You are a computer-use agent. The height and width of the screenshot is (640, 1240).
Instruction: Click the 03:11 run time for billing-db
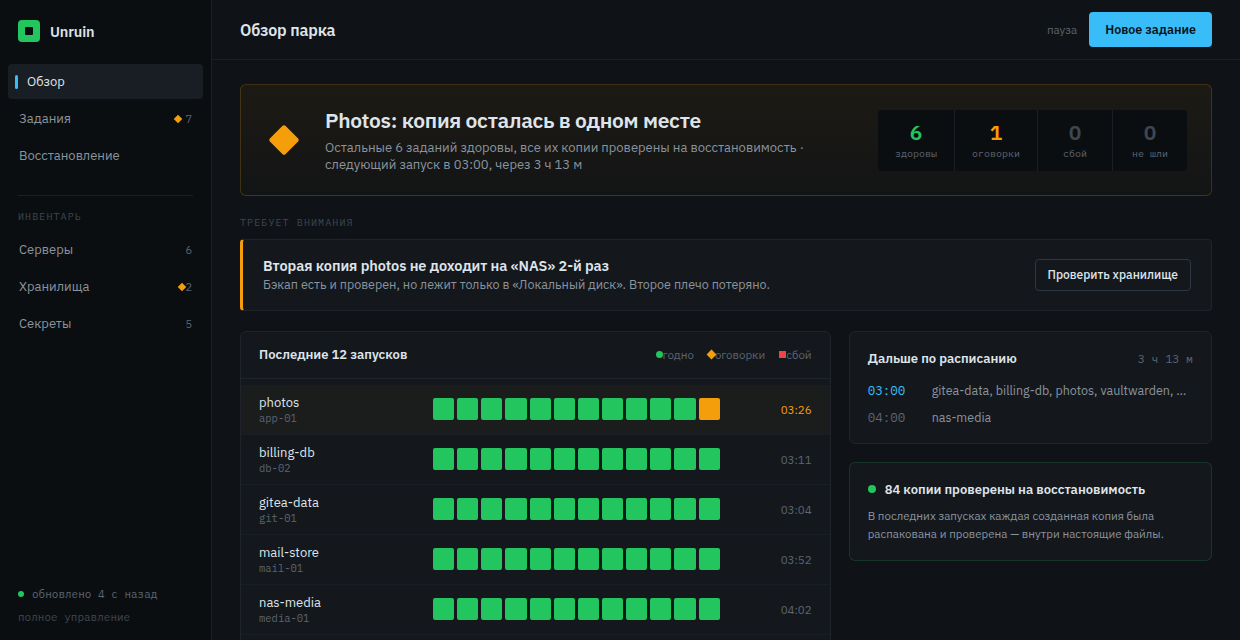click(796, 460)
